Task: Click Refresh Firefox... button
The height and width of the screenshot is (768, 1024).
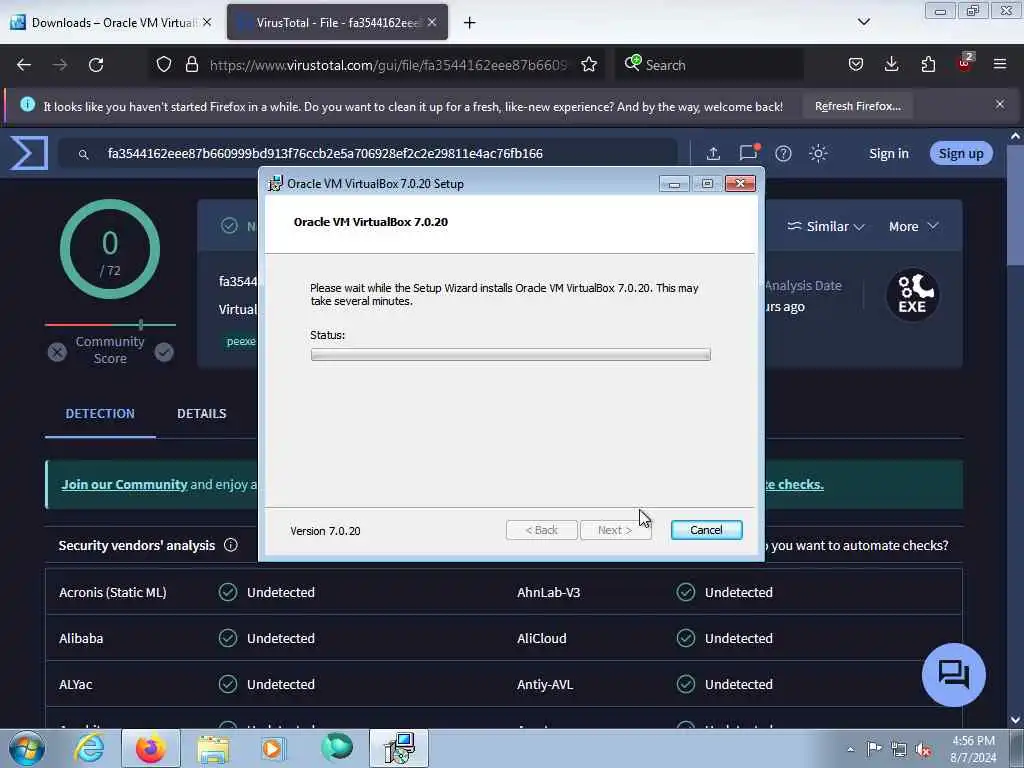Action: pyautogui.click(x=857, y=106)
